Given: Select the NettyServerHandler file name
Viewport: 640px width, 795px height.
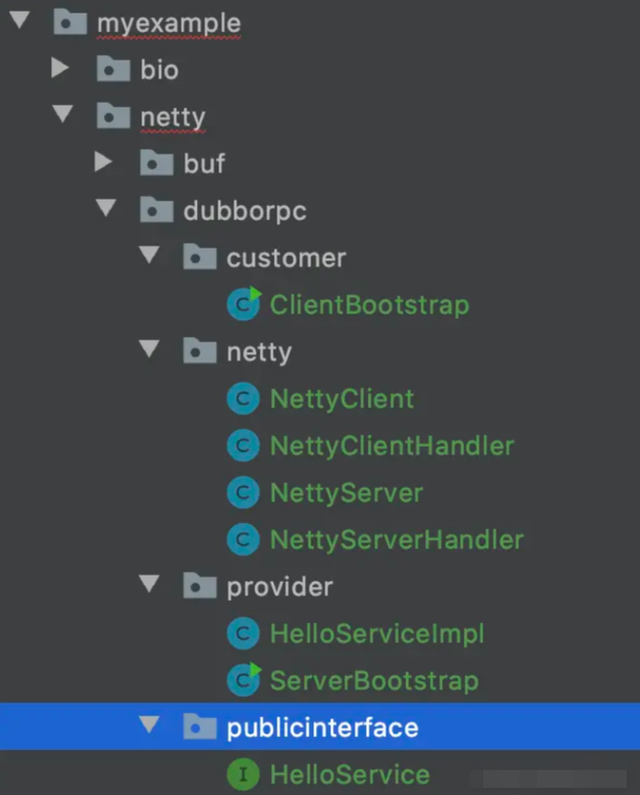Looking at the screenshot, I should 397,540.
